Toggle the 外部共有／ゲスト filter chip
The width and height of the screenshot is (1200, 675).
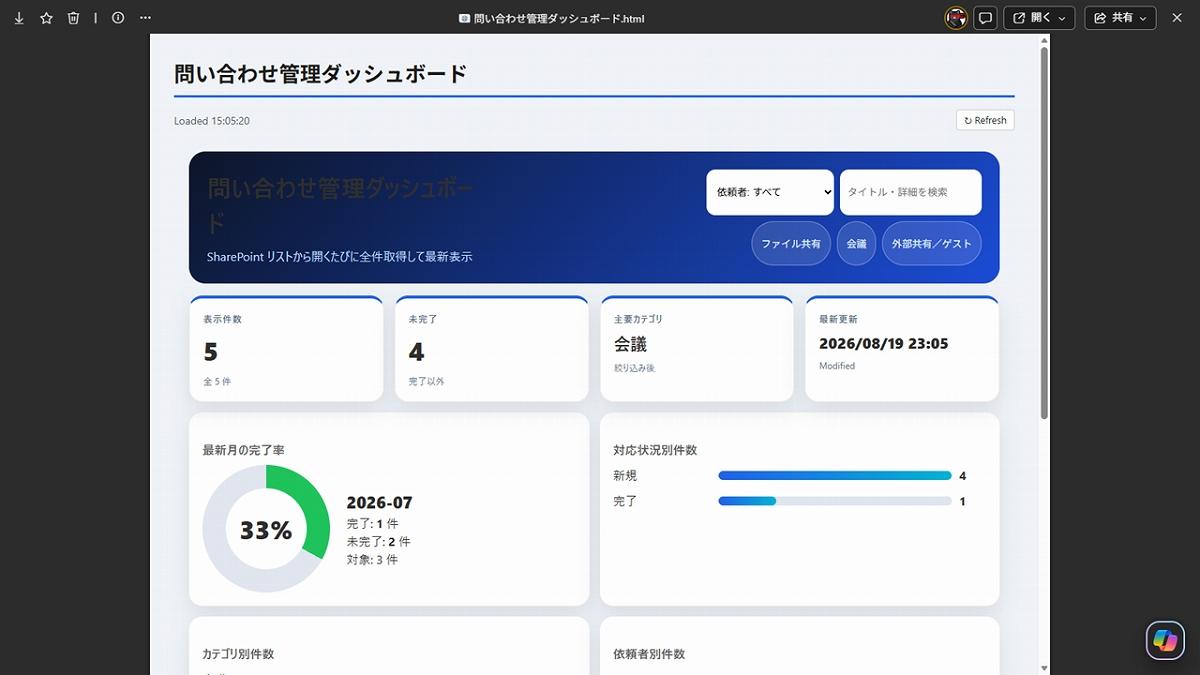931,244
